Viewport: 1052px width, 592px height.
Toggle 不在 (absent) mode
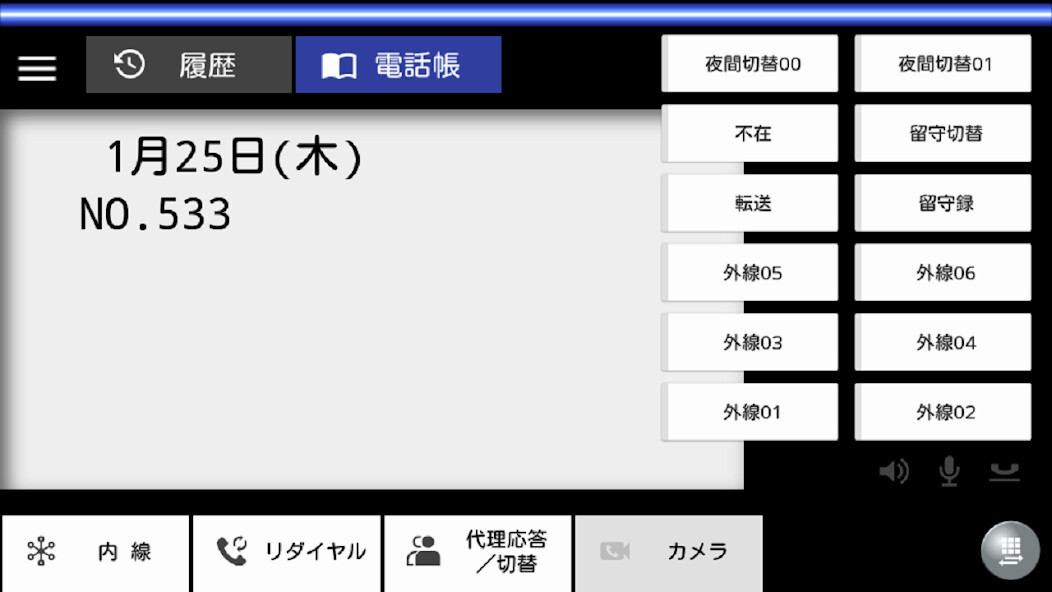pos(749,133)
